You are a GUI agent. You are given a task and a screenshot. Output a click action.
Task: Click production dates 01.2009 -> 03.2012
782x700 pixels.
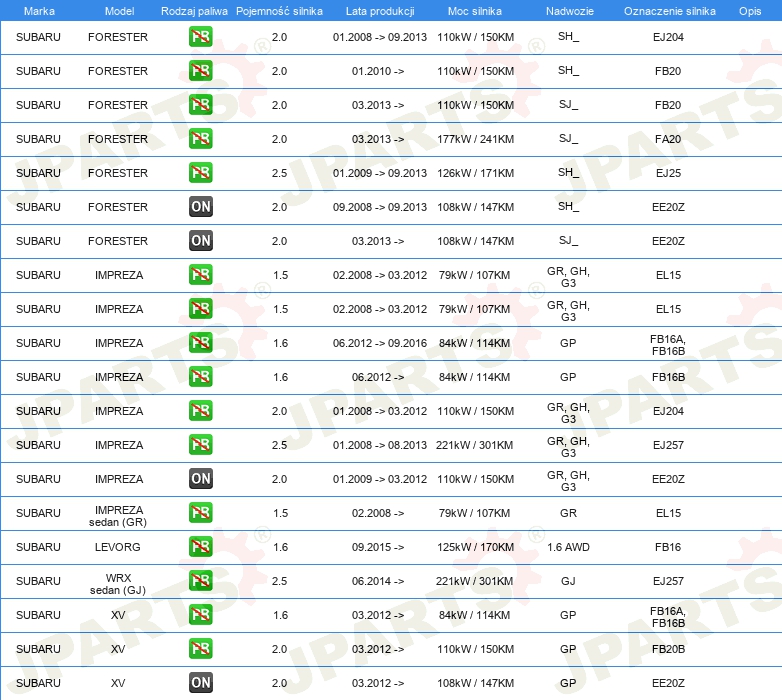click(x=380, y=479)
